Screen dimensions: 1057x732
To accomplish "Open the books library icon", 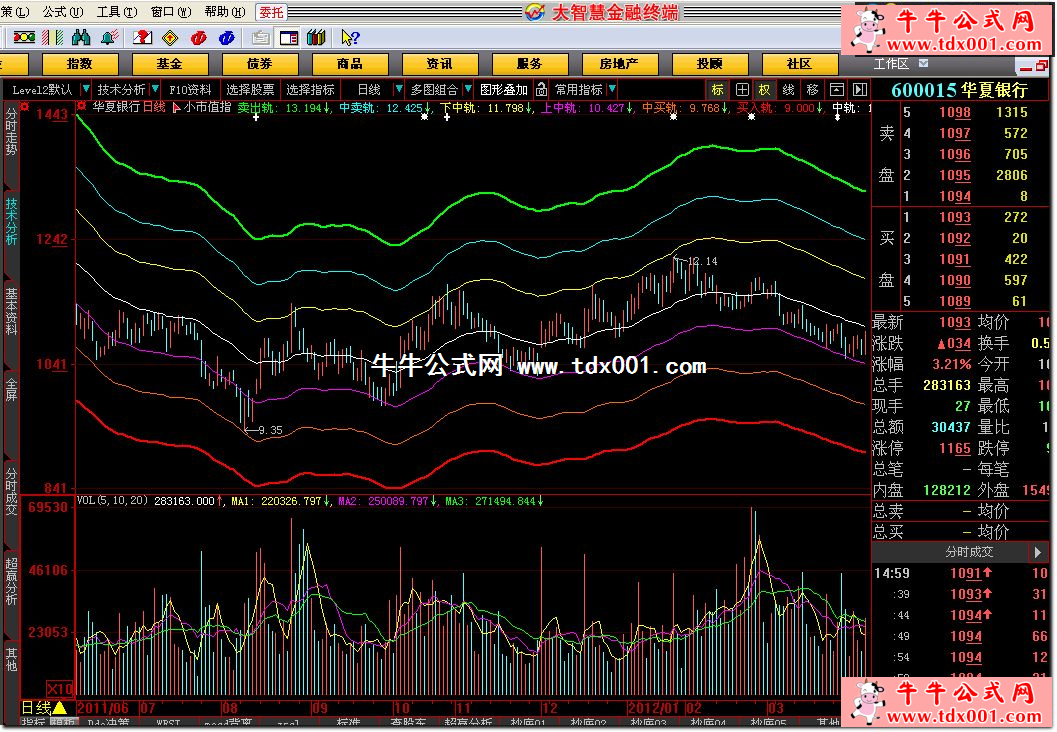I will click(316, 38).
